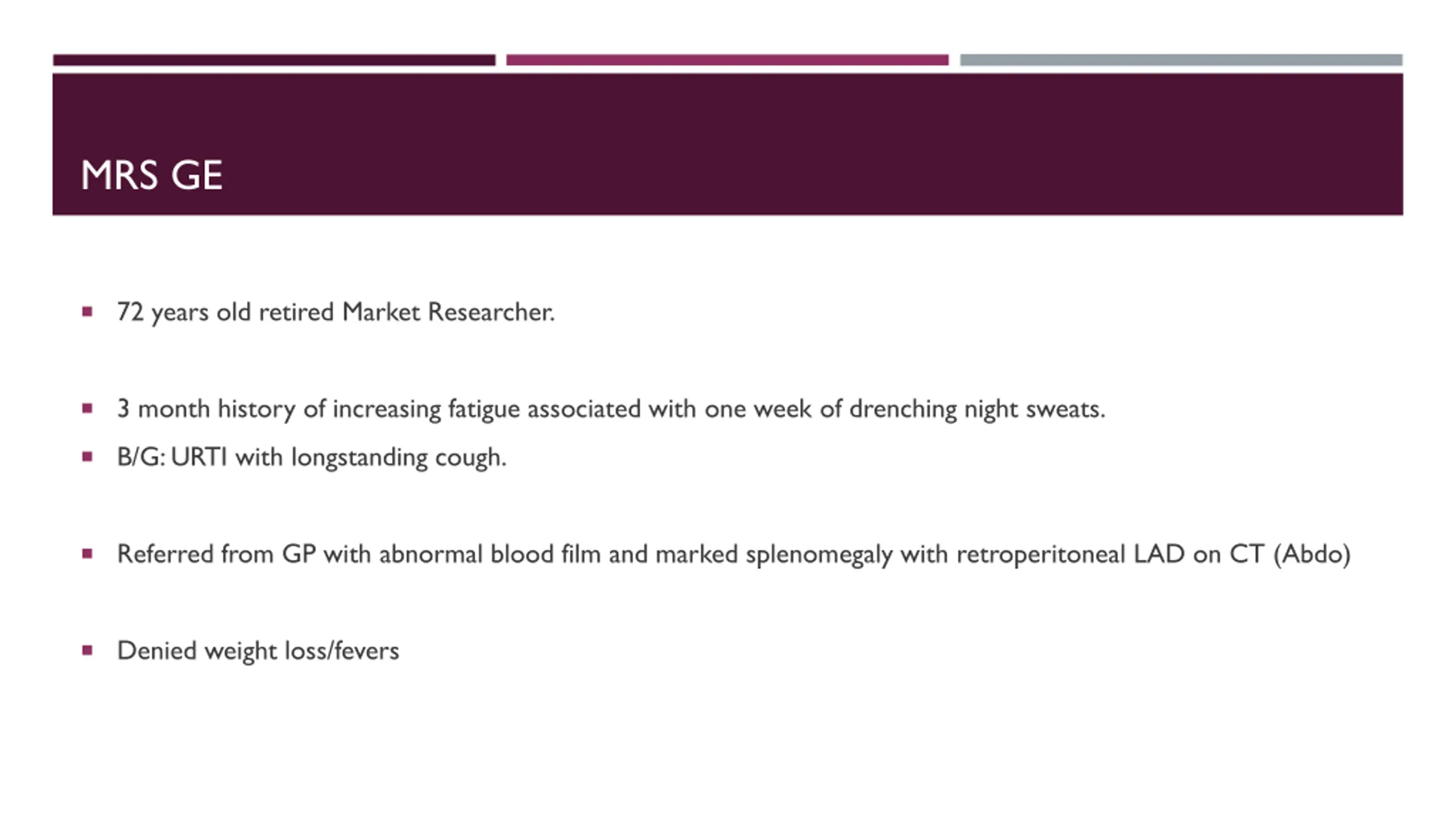Click the "Denied weight loss/fevers" line
The width and height of the screenshot is (1456, 819).
click(258, 651)
